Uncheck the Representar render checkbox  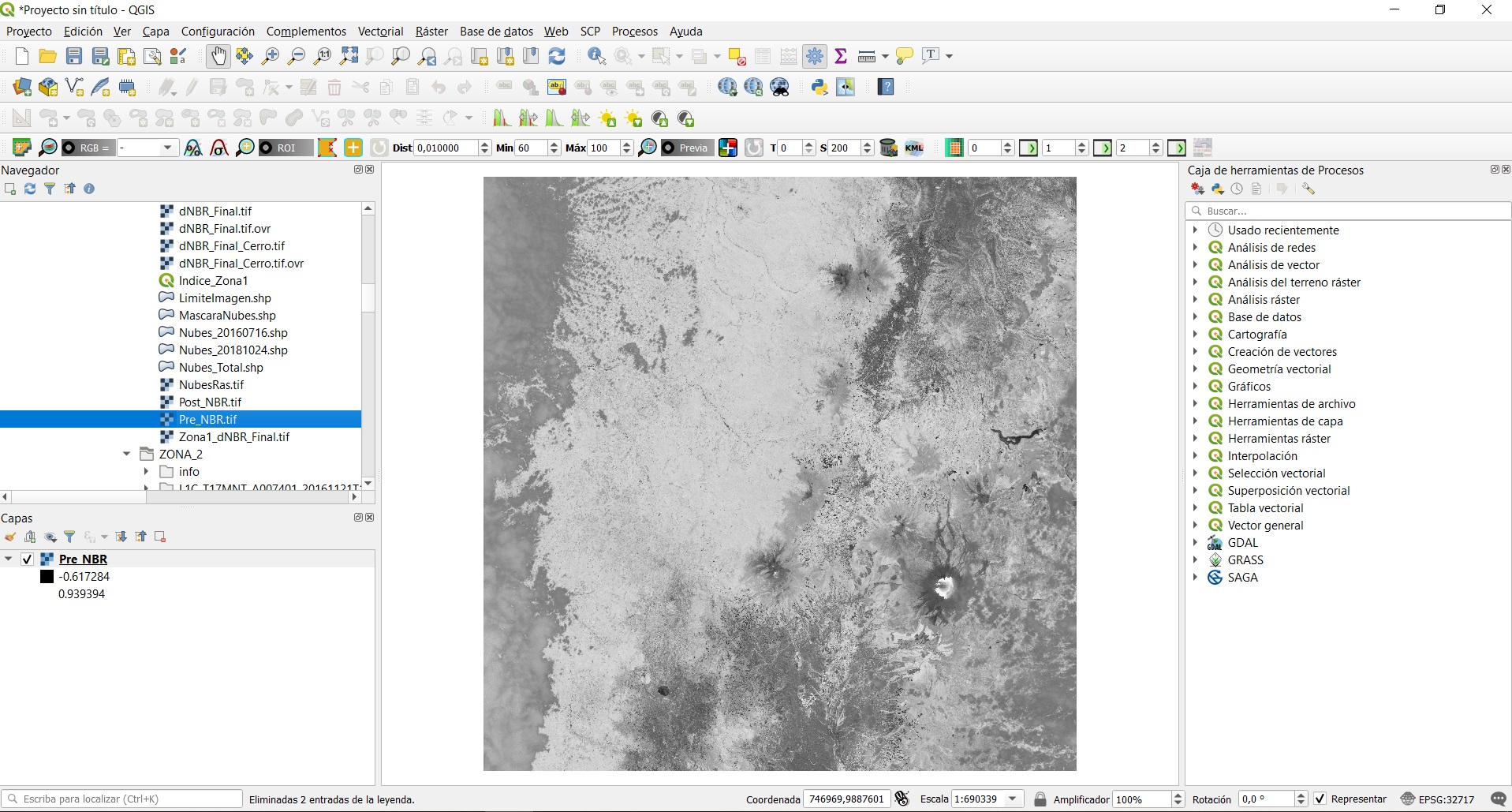tap(1320, 799)
